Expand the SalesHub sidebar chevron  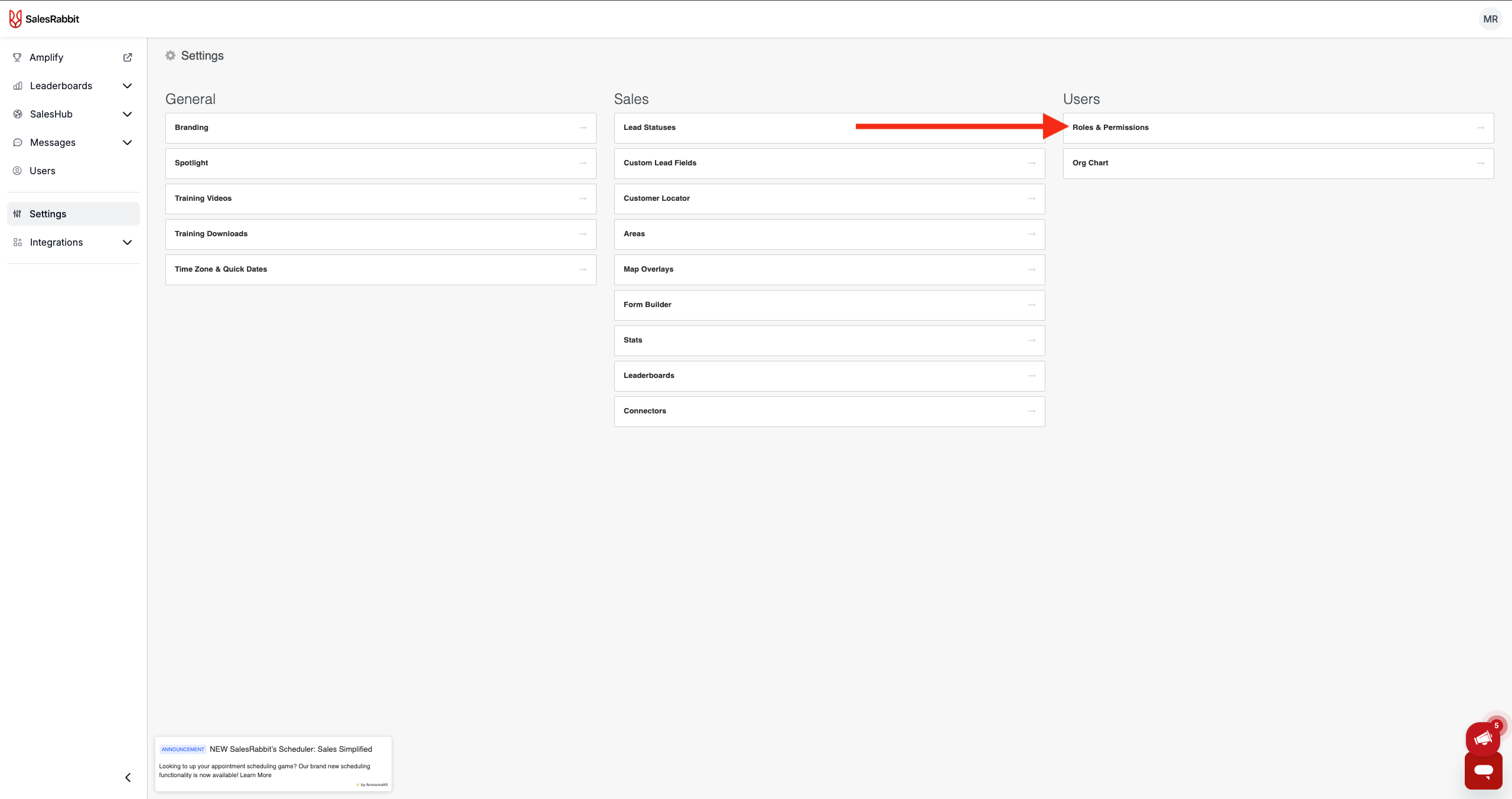pyautogui.click(x=127, y=114)
